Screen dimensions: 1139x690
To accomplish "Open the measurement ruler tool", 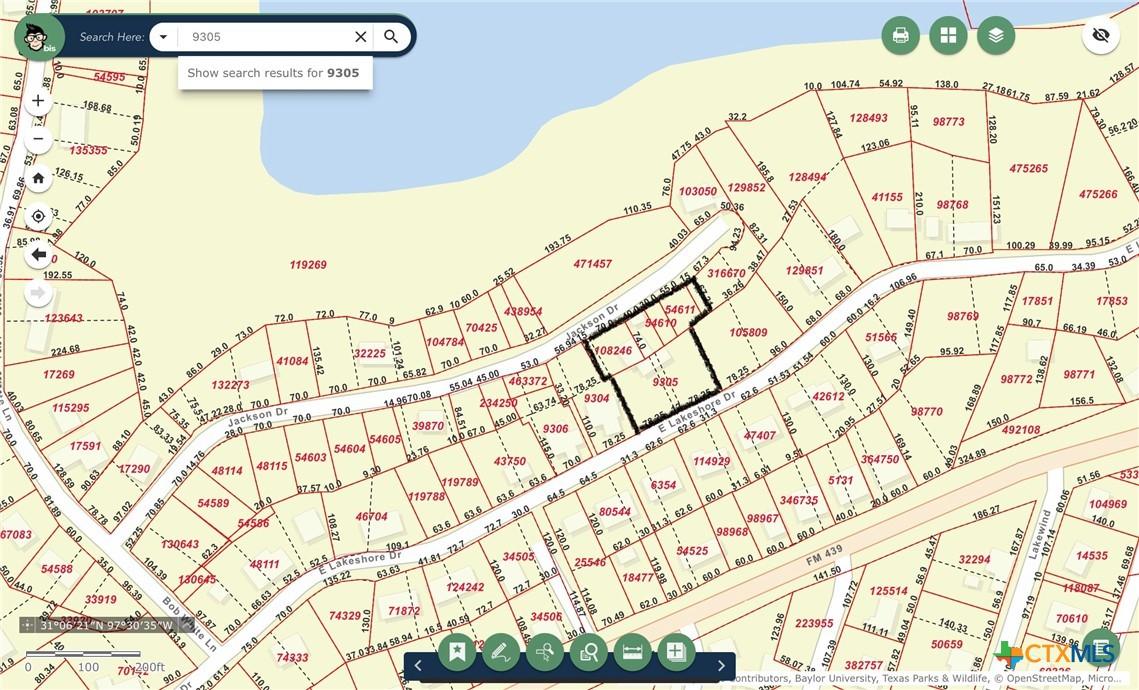I will (633, 652).
